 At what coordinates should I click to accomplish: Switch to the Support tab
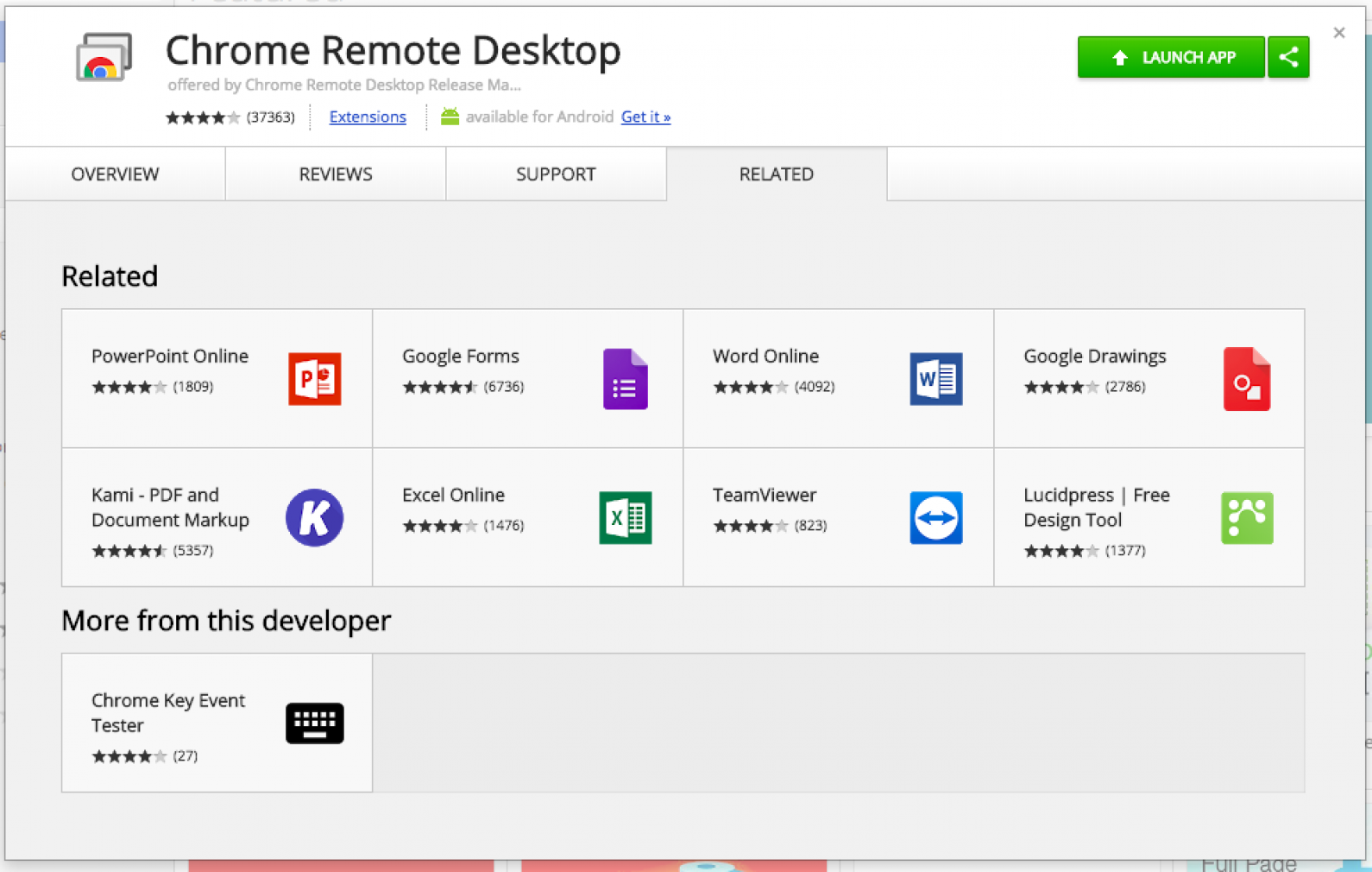coord(556,174)
